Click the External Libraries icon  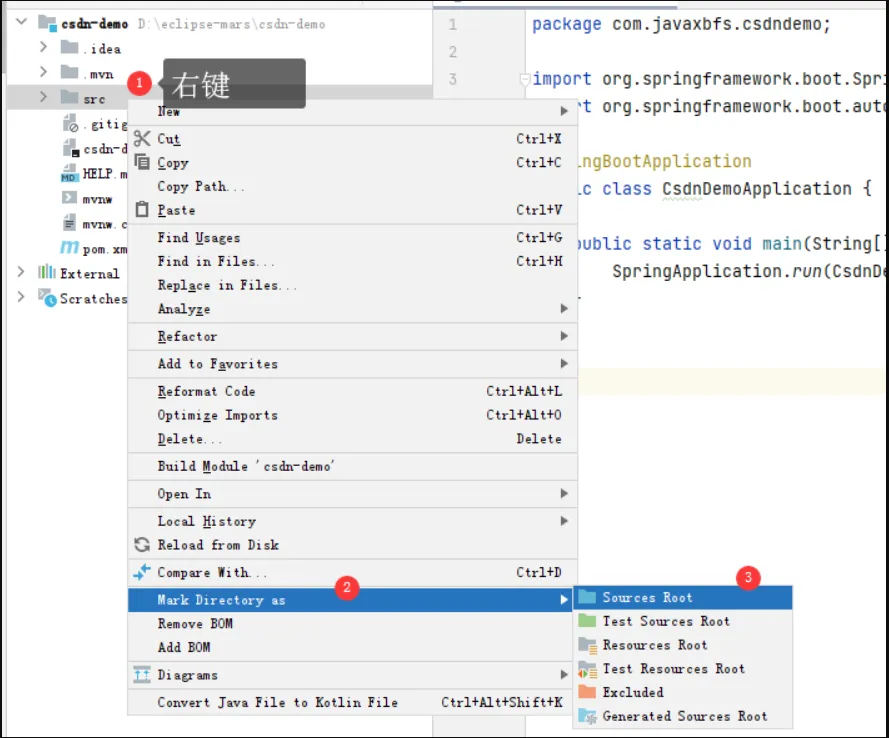point(46,272)
